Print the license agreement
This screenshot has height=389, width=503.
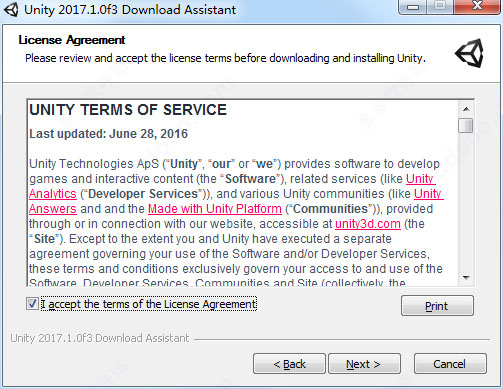437,306
